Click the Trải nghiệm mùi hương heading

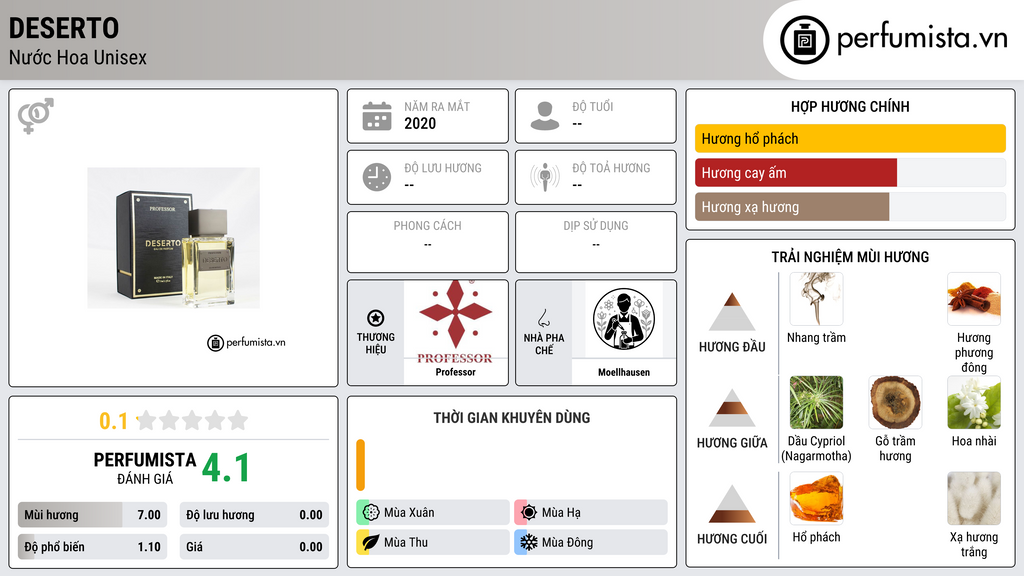click(850, 257)
